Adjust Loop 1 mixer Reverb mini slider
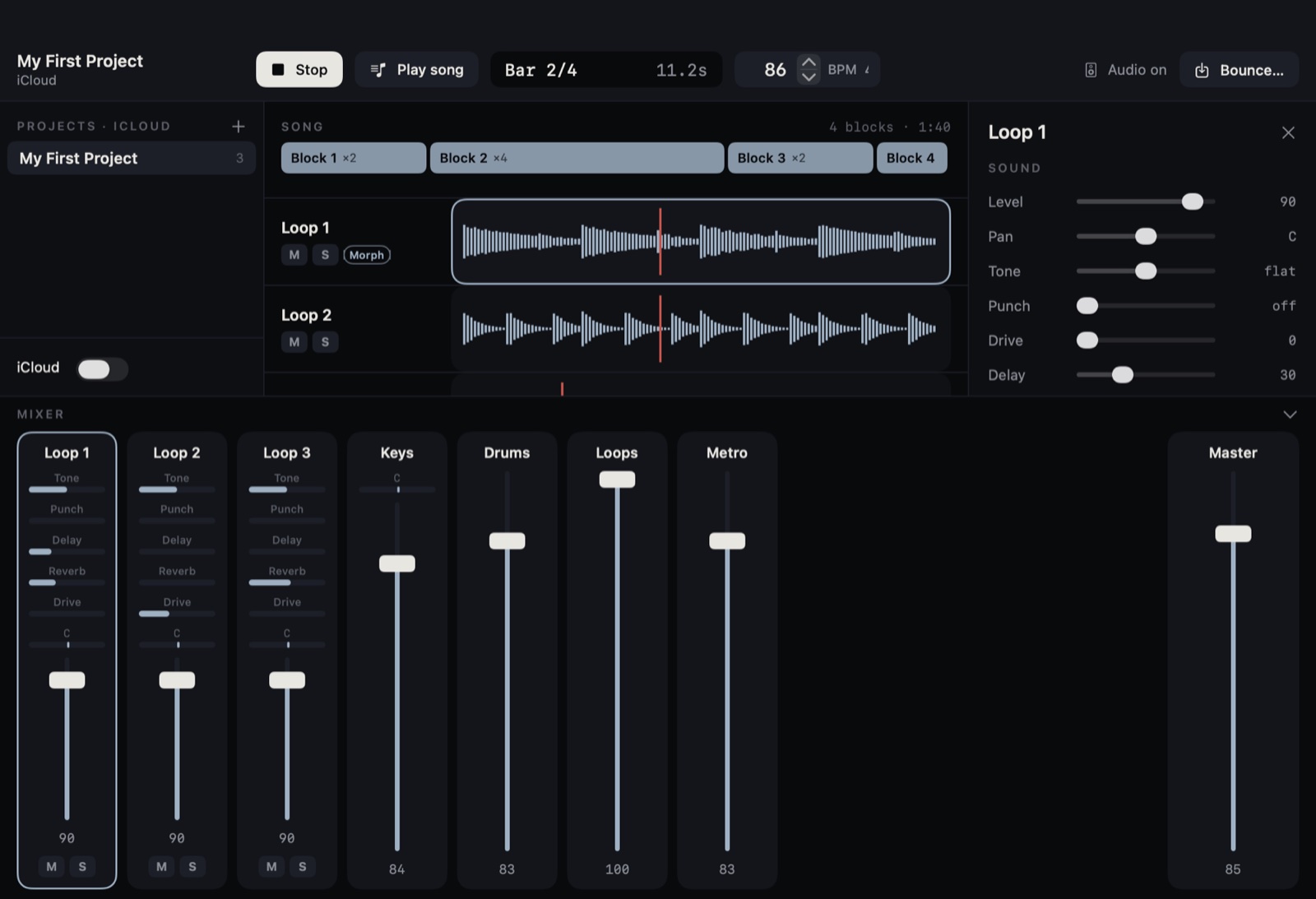 (x=67, y=582)
